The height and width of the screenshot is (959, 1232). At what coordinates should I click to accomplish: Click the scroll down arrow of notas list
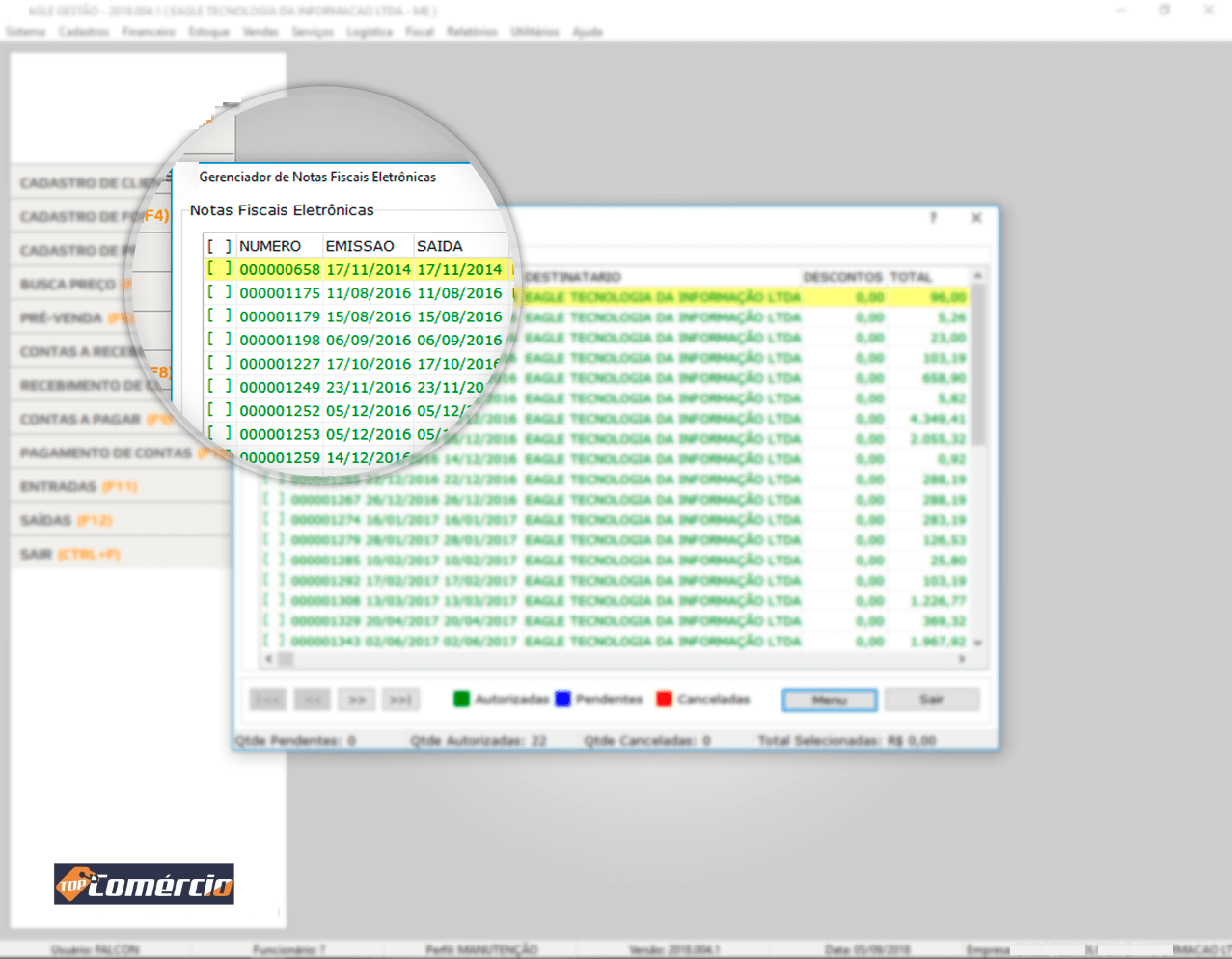(x=977, y=643)
